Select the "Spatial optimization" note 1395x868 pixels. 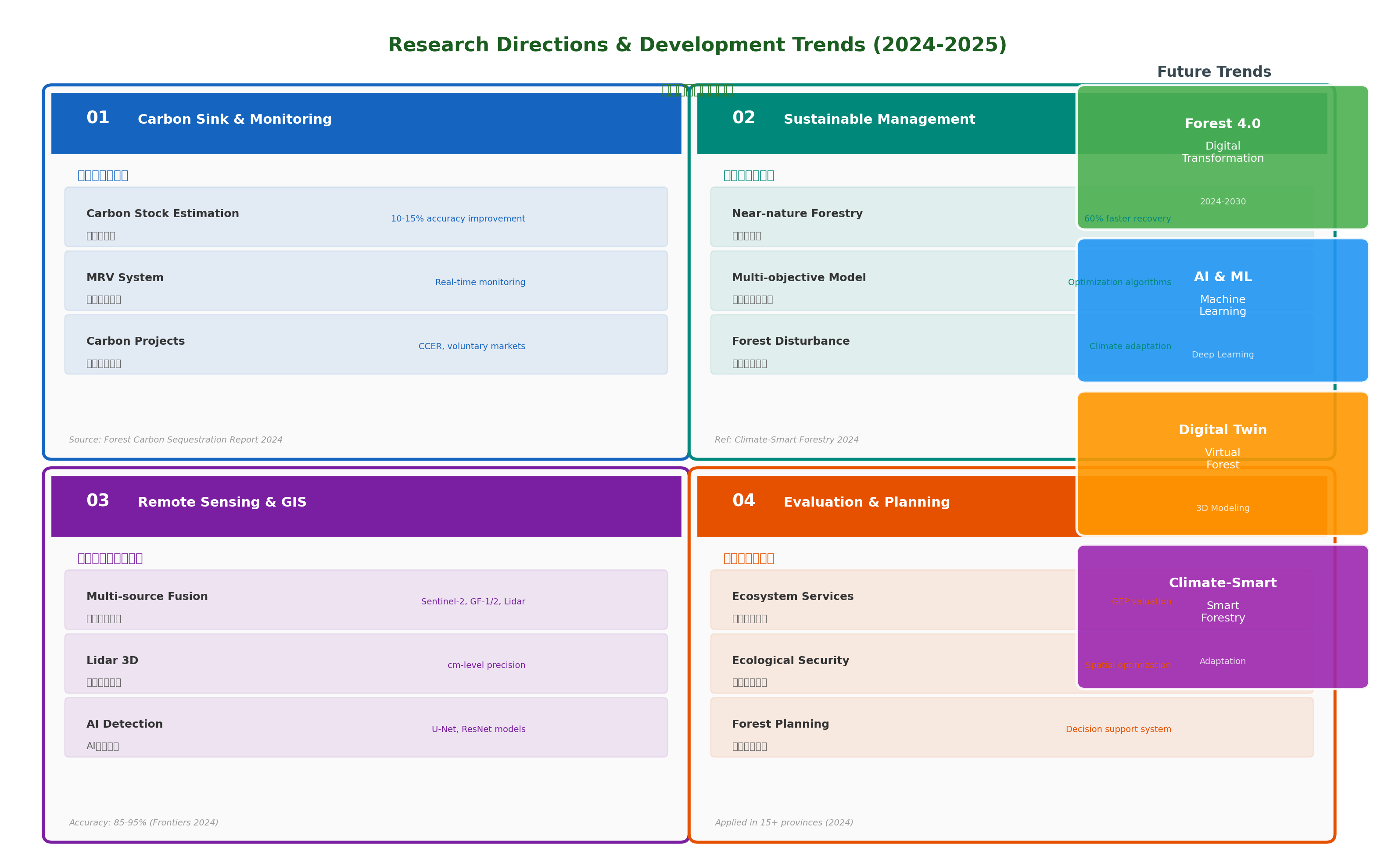coord(1129,665)
